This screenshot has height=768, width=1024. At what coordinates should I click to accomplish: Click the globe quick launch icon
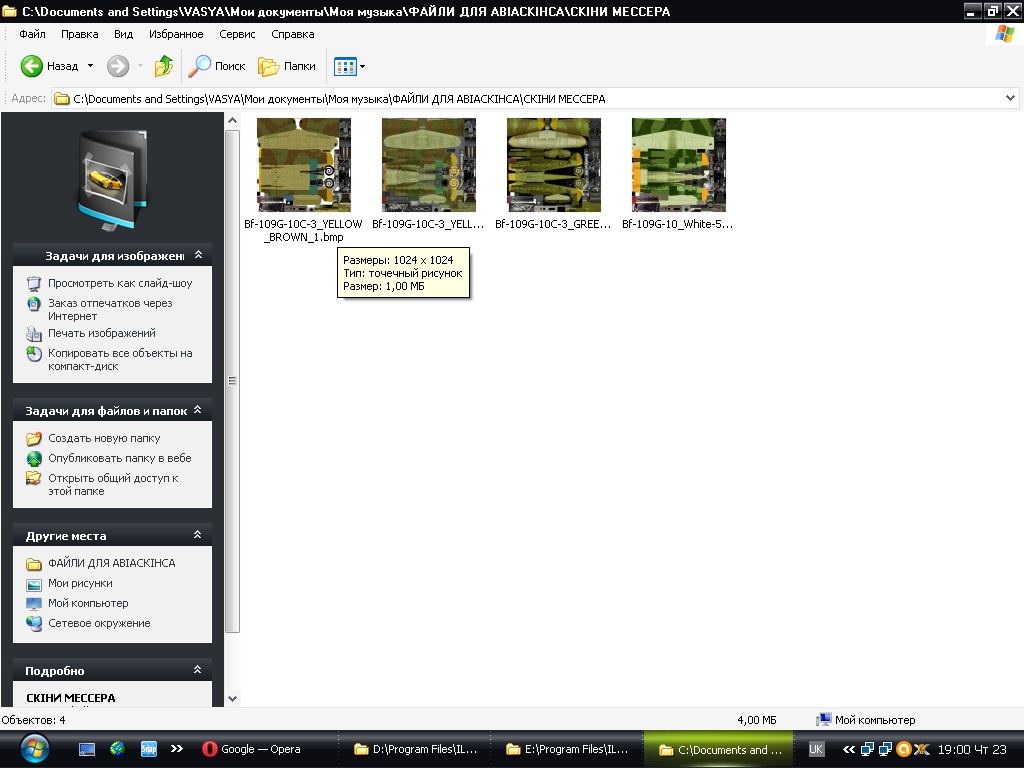pyautogui.click(x=118, y=749)
